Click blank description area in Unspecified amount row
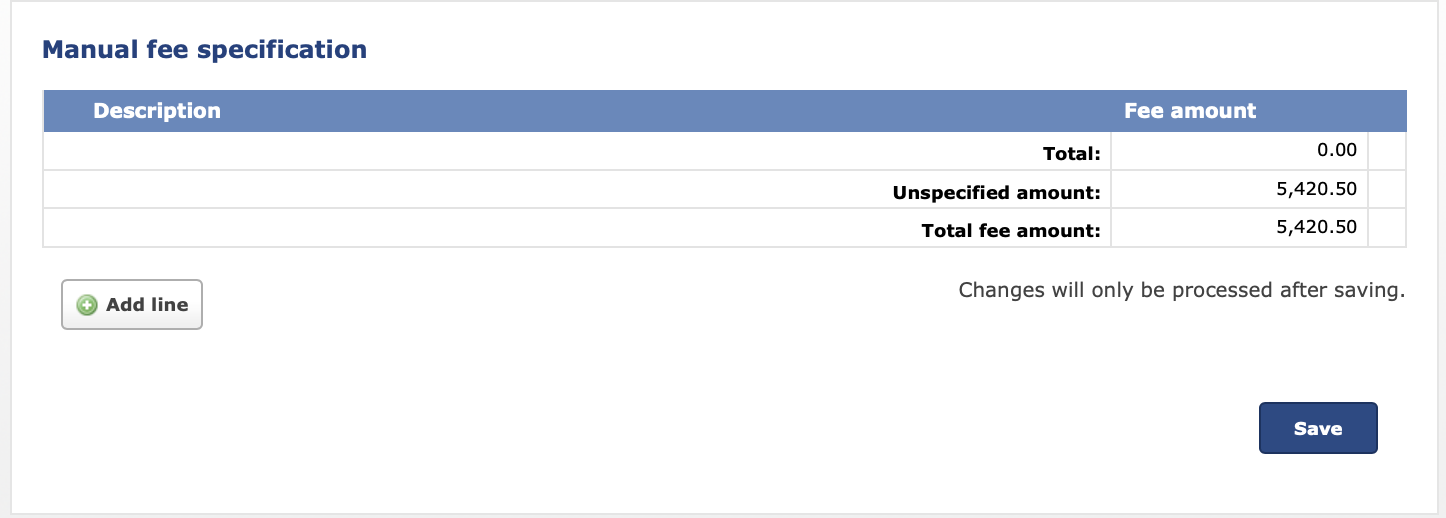This screenshot has height=518, width=1446. click(466, 189)
